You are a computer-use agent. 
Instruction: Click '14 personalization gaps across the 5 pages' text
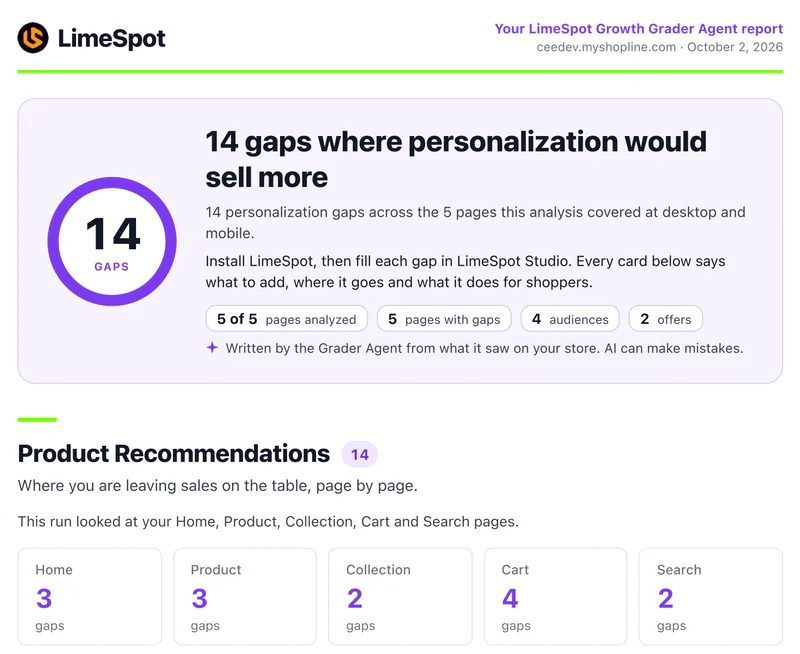tap(476, 222)
